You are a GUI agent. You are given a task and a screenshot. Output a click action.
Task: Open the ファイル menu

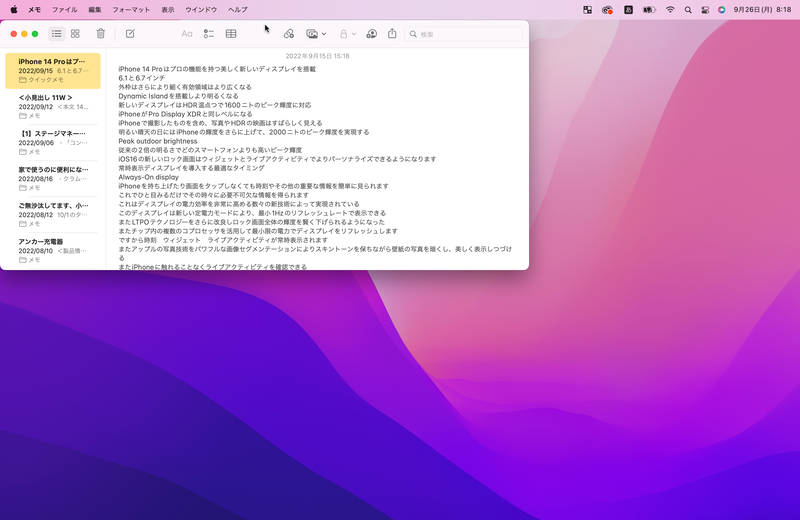coord(65,9)
